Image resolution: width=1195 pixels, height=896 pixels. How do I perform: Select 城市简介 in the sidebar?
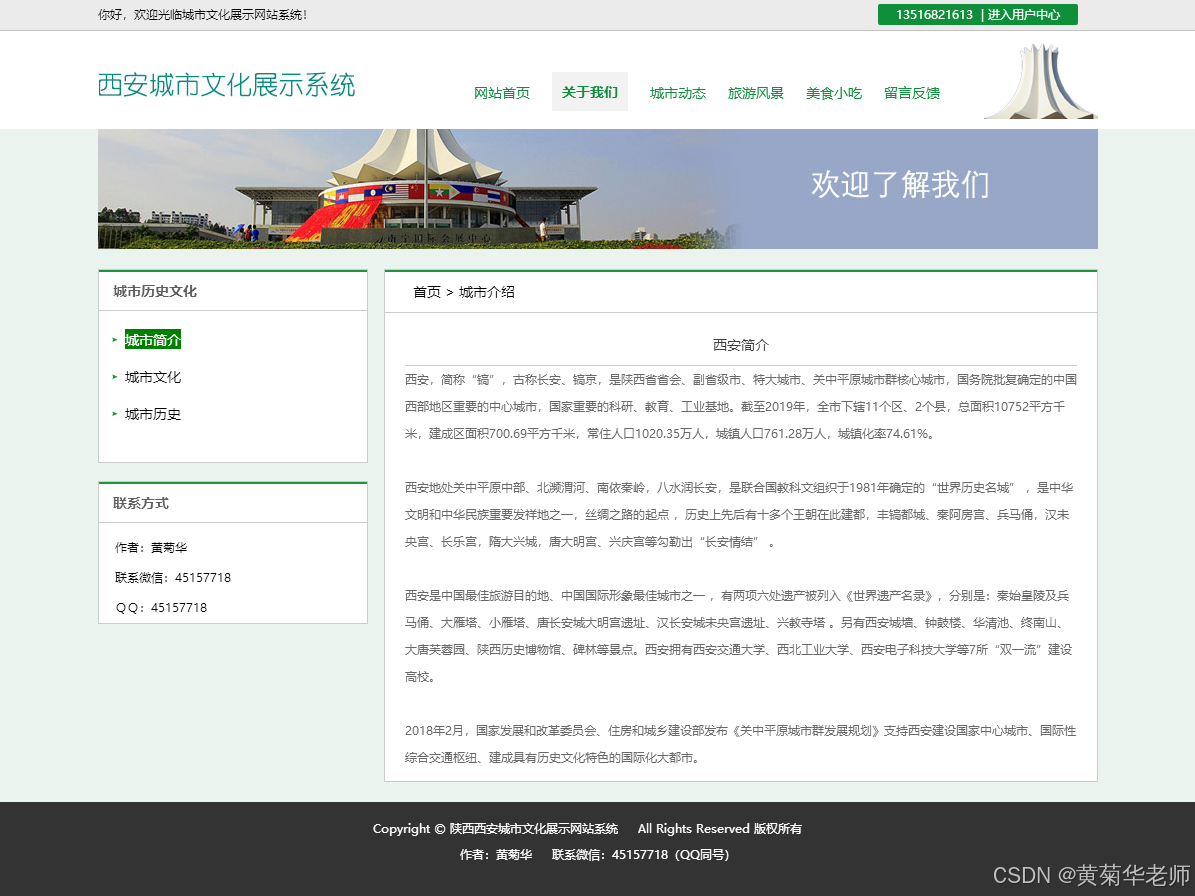click(152, 340)
